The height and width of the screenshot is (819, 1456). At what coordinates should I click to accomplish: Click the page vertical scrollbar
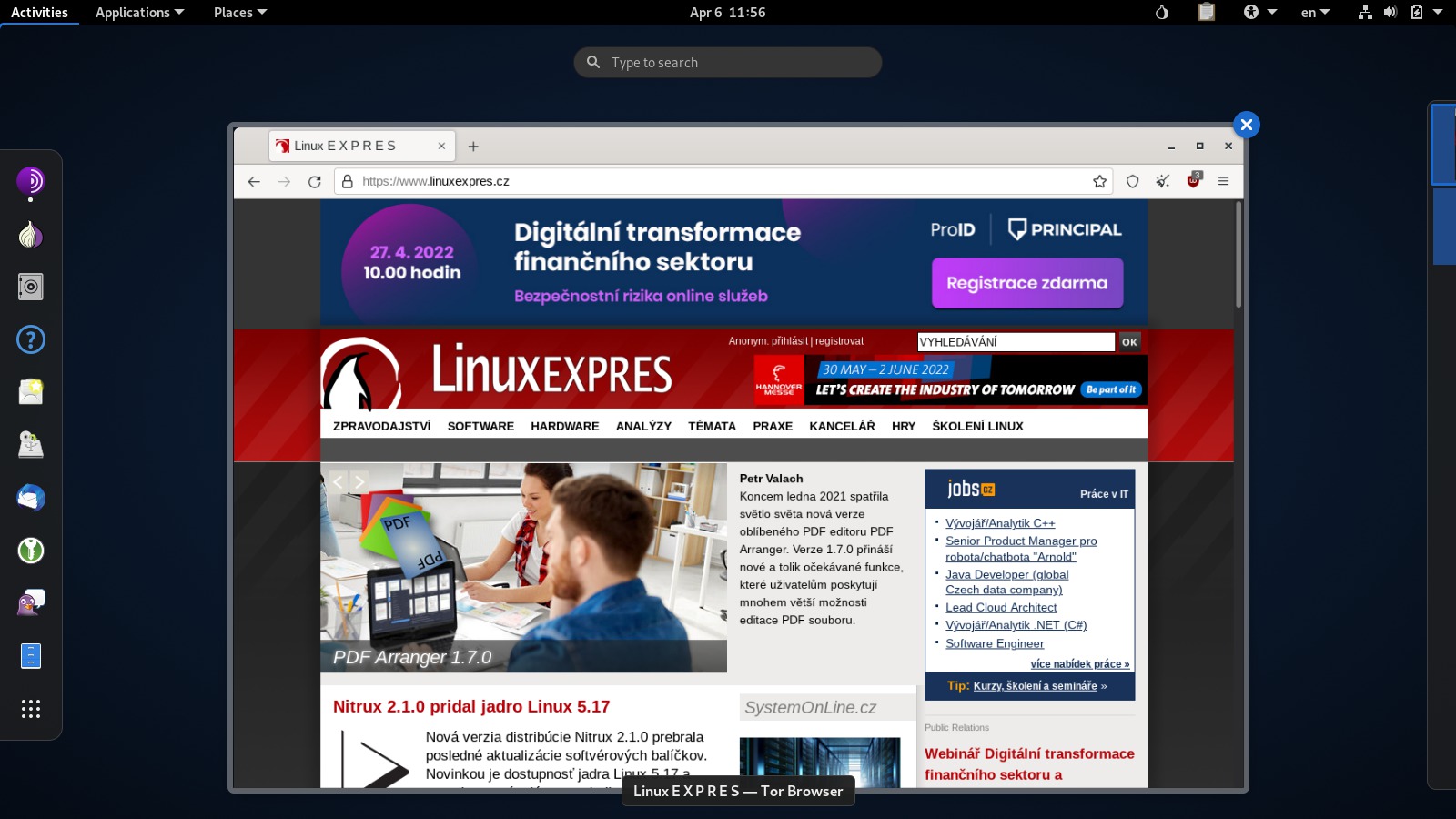click(x=1239, y=255)
